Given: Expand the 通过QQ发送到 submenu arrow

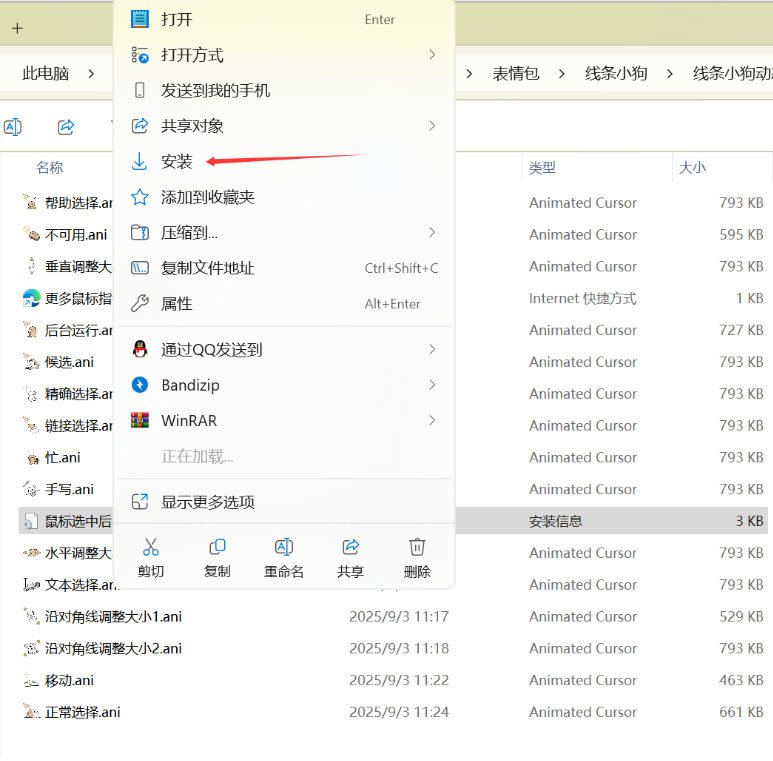Looking at the screenshot, I should coord(432,349).
